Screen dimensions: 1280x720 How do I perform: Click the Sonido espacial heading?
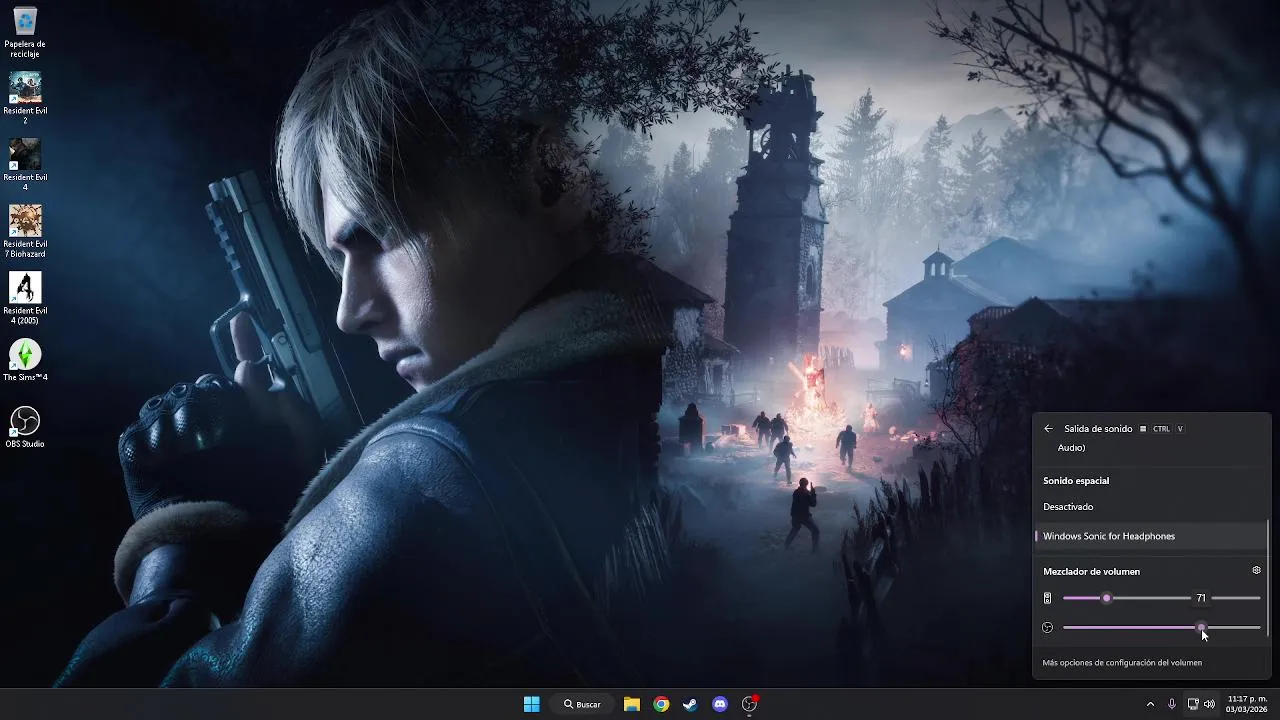click(1076, 481)
